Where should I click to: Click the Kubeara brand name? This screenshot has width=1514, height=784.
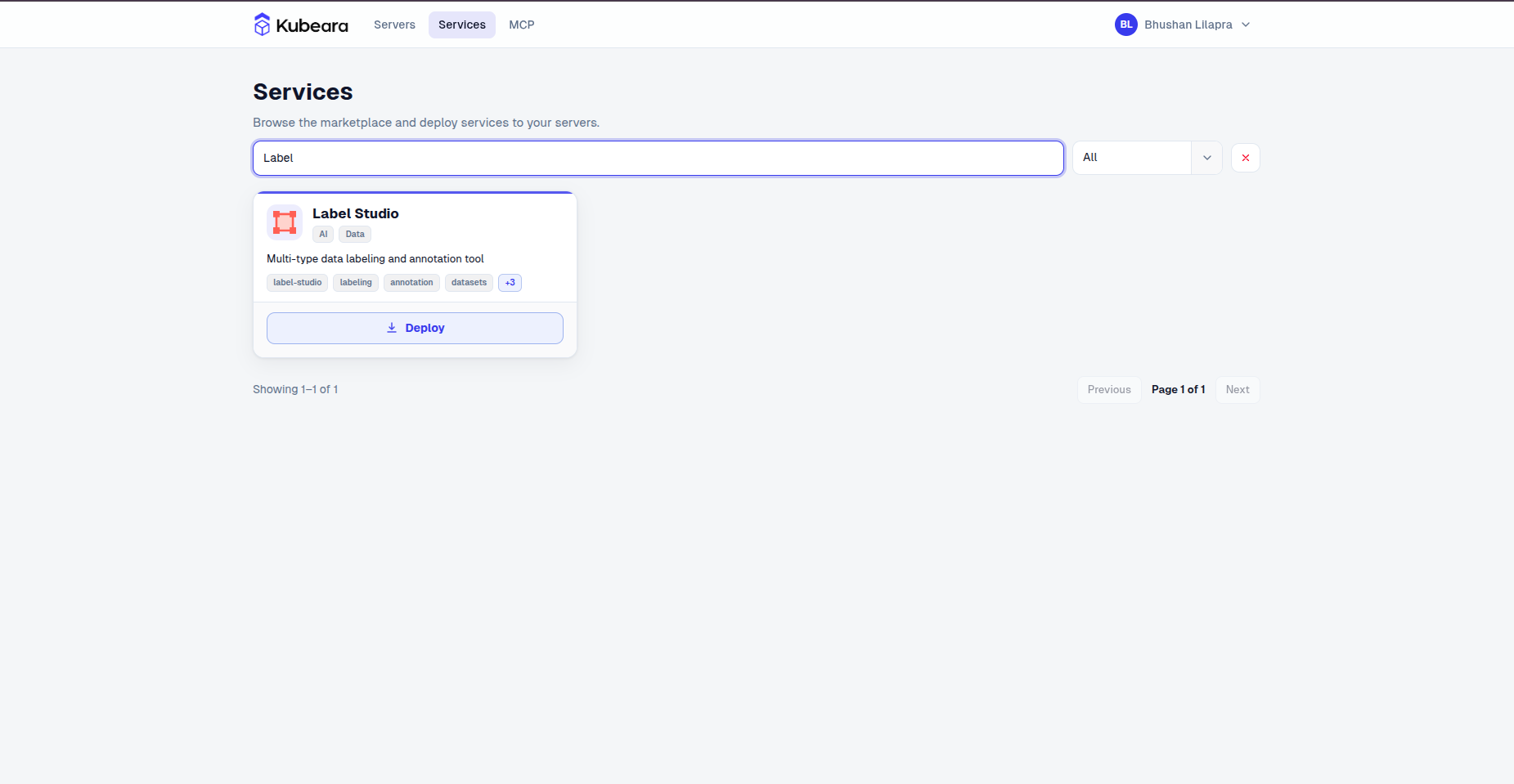click(x=312, y=25)
